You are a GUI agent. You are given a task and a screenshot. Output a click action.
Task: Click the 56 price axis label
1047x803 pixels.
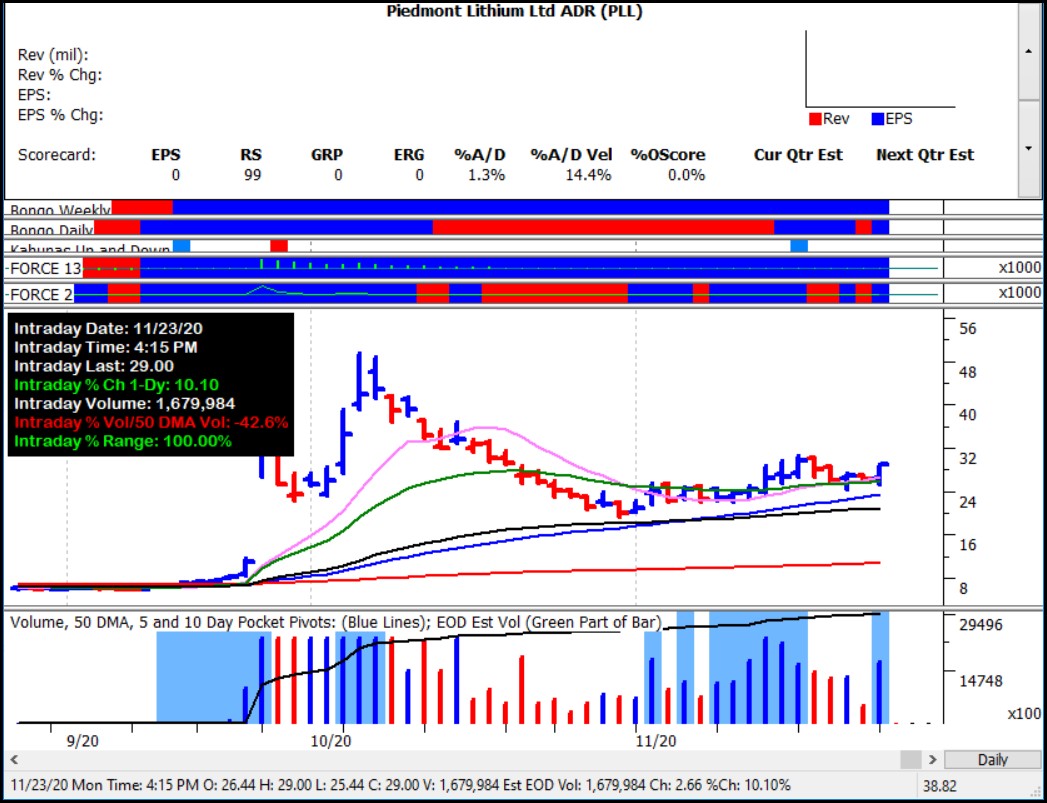click(968, 328)
